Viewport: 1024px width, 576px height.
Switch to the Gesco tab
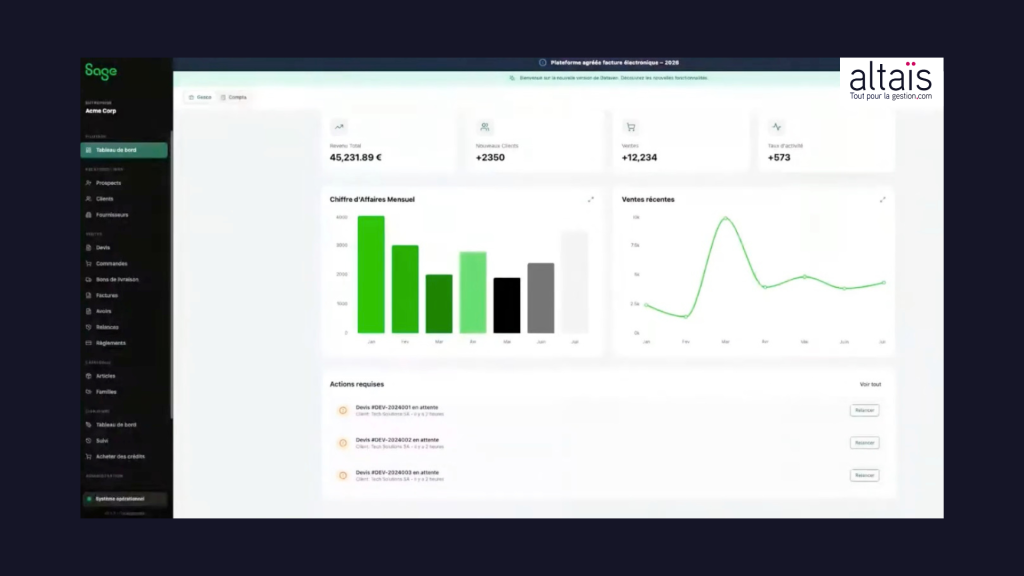click(x=200, y=97)
